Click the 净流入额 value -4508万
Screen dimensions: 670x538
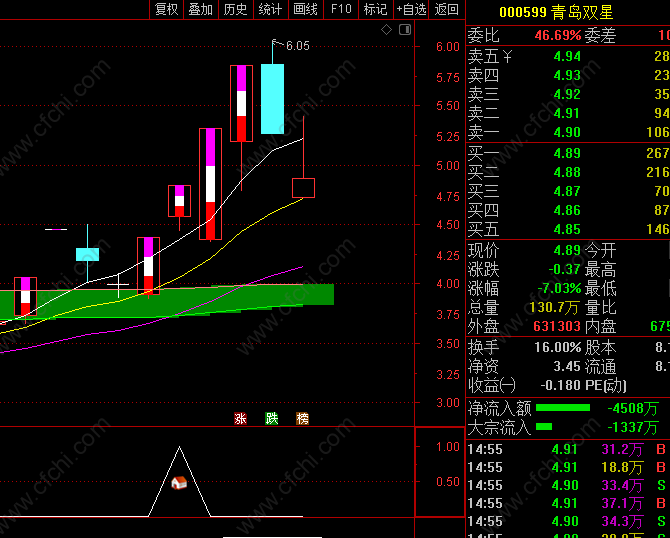click(x=633, y=408)
